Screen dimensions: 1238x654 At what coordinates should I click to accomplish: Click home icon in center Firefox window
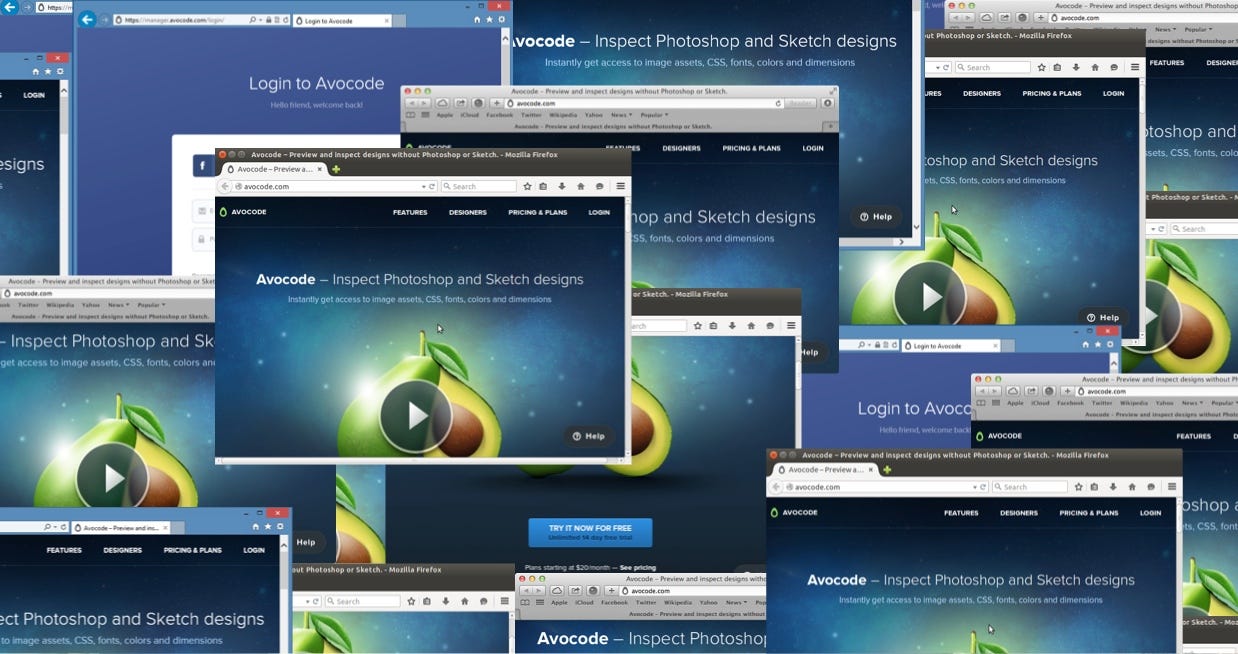click(581, 186)
